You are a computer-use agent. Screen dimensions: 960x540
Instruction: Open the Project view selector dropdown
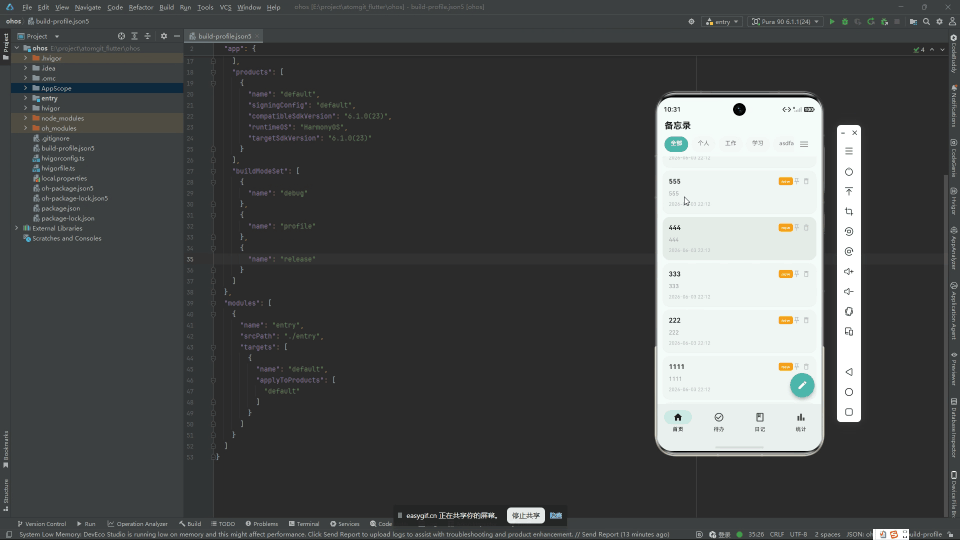coord(38,36)
